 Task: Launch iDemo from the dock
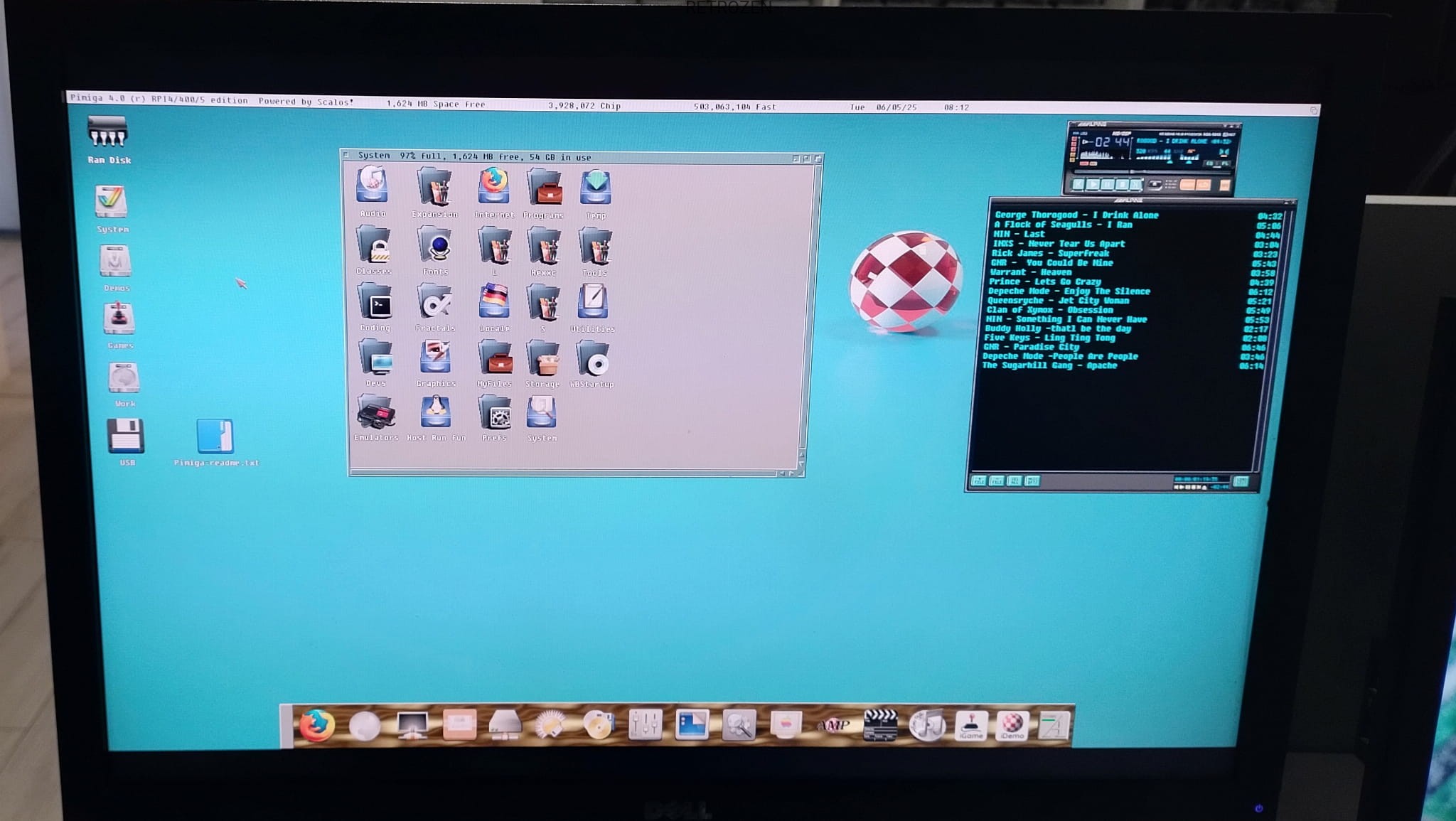click(x=1012, y=725)
